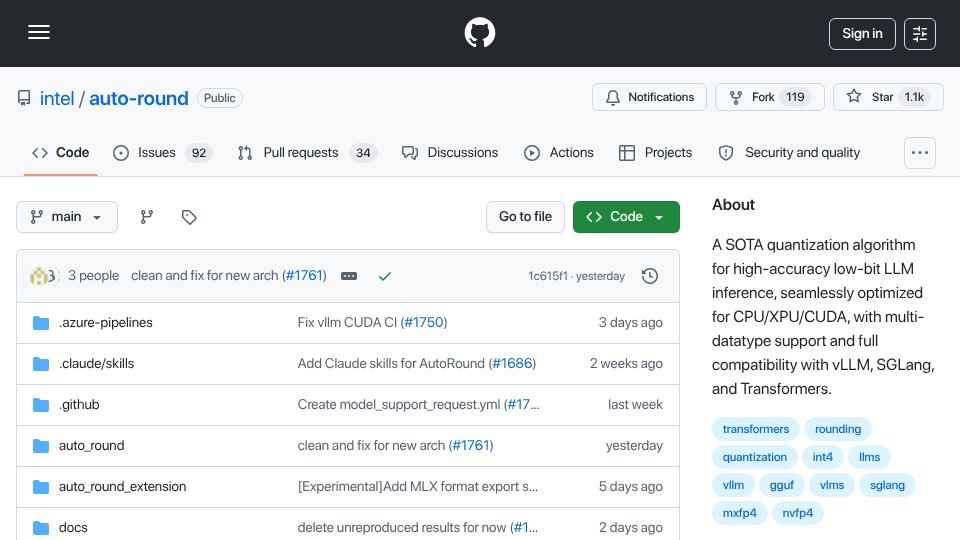Click folder icon next to .azure-pipelines

tap(41, 323)
